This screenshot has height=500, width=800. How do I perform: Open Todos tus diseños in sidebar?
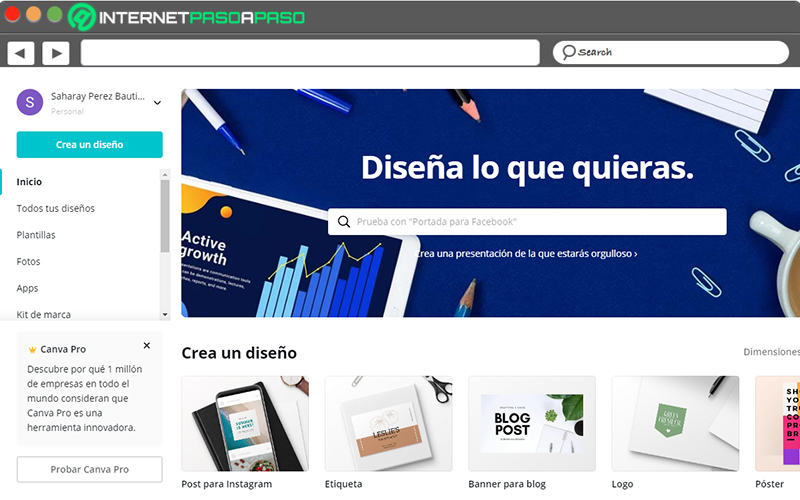[x=56, y=208]
